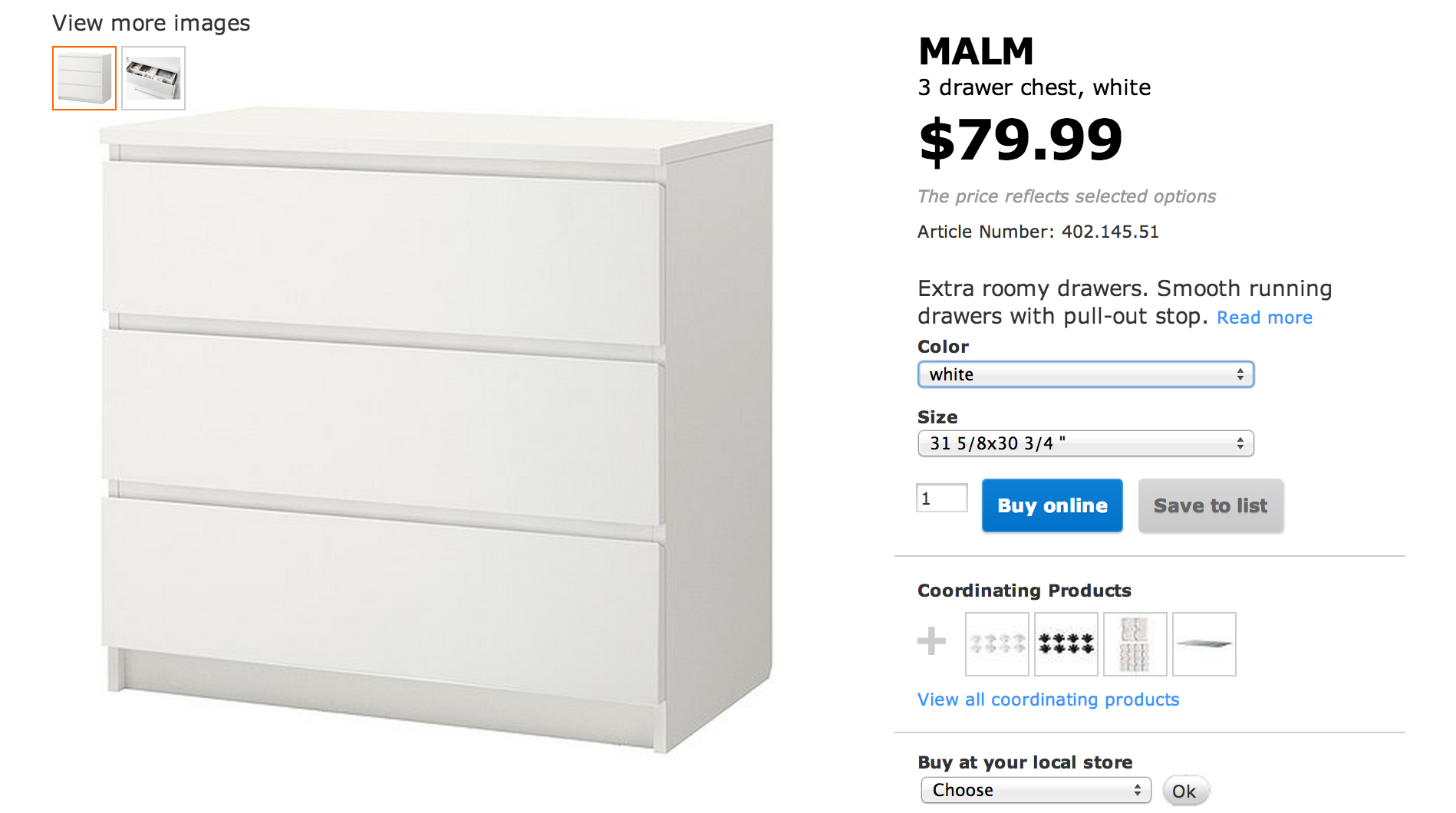
Task: Click the $79.99 price text
Action: pos(1020,140)
